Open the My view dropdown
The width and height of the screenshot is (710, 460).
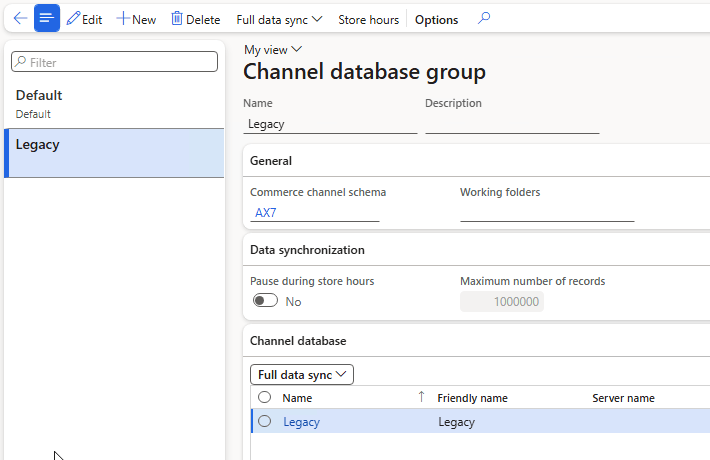click(x=273, y=49)
